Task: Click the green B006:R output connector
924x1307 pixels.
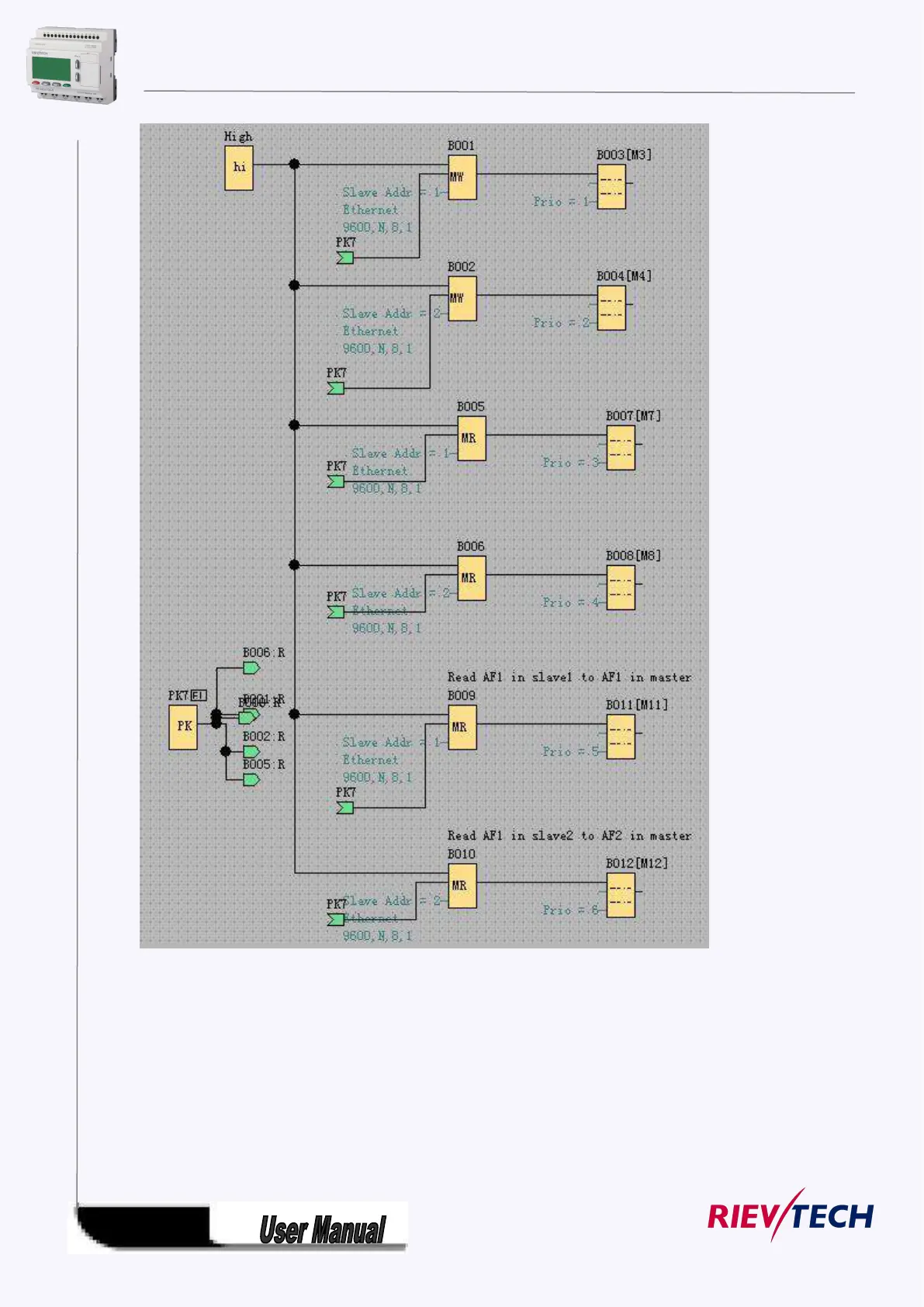Action: (x=251, y=667)
